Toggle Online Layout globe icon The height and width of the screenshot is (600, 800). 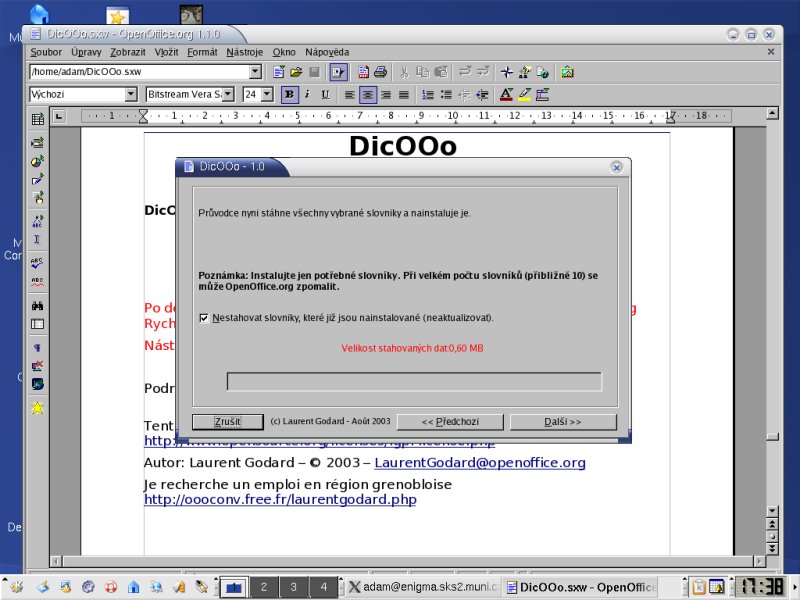click(37, 384)
